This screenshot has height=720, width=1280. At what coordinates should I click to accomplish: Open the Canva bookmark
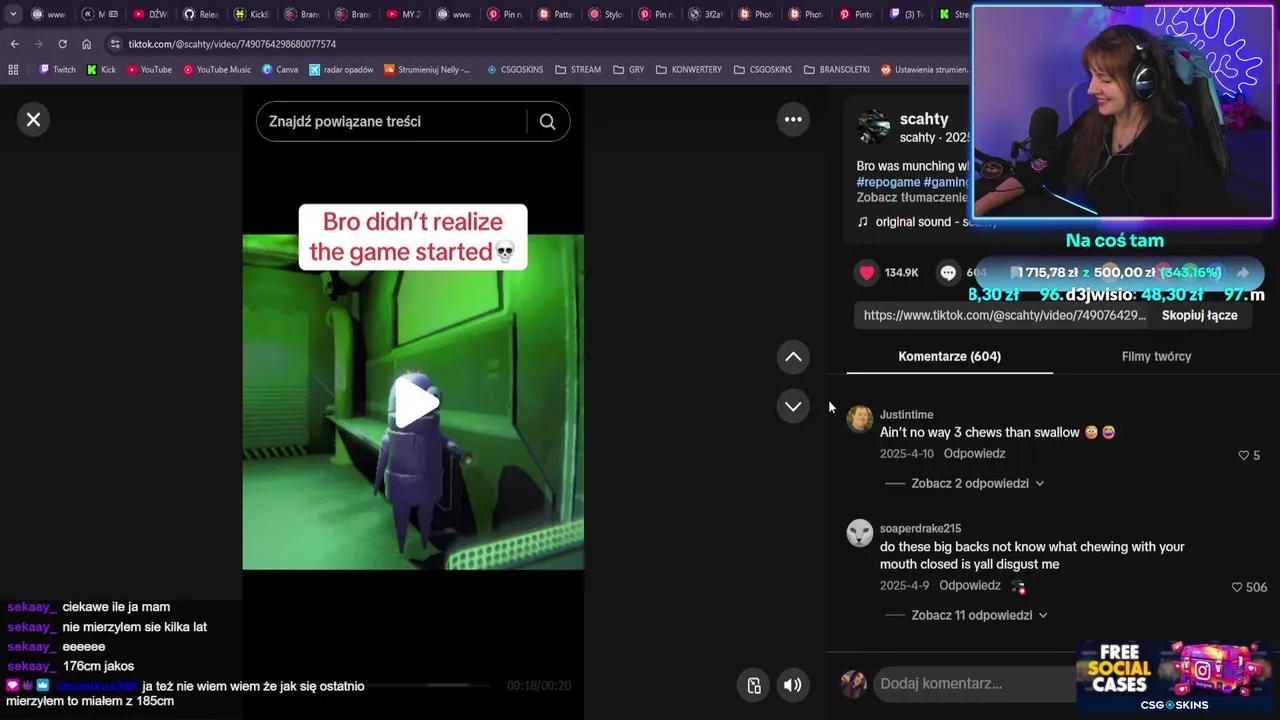coord(280,70)
